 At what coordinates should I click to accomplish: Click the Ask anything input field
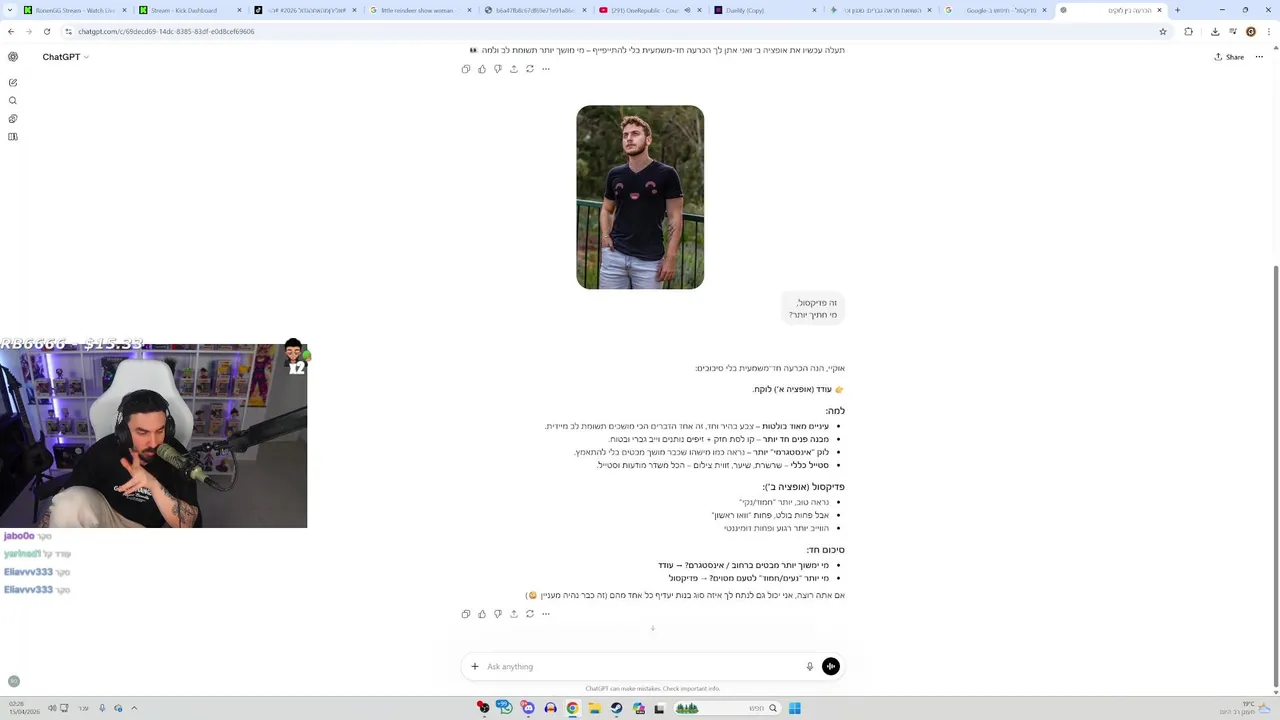click(x=642, y=666)
